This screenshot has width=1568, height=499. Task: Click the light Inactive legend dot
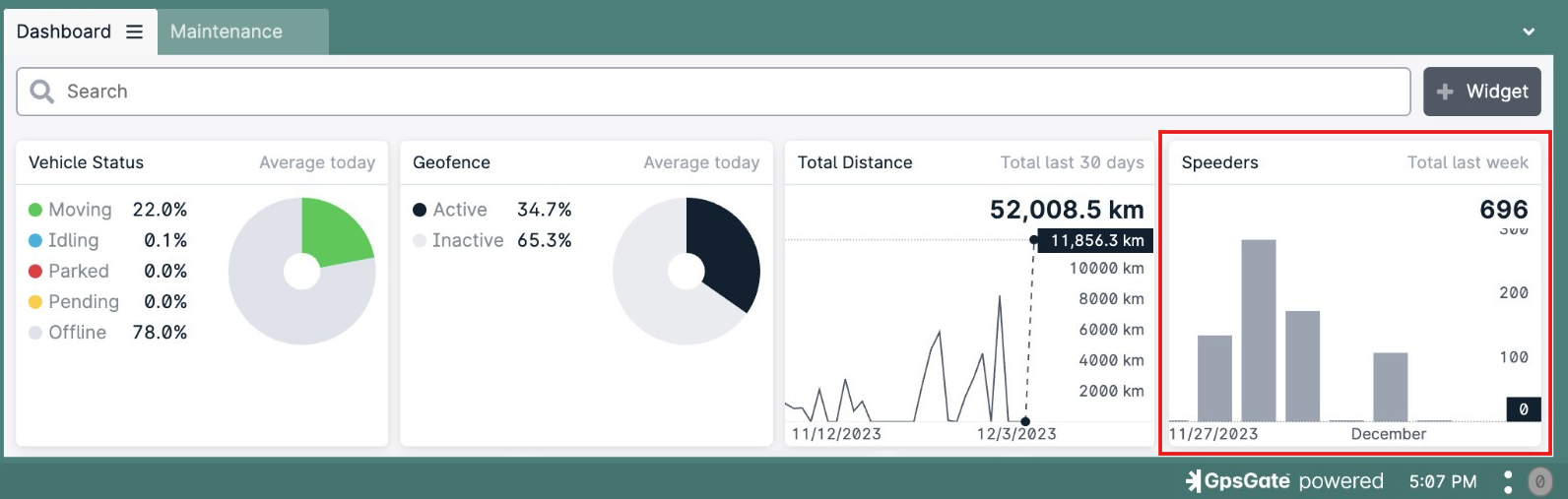click(x=420, y=240)
